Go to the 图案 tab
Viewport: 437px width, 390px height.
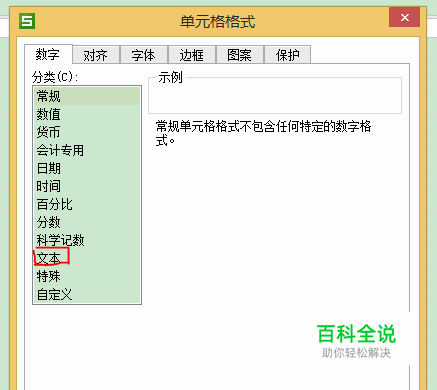240,55
